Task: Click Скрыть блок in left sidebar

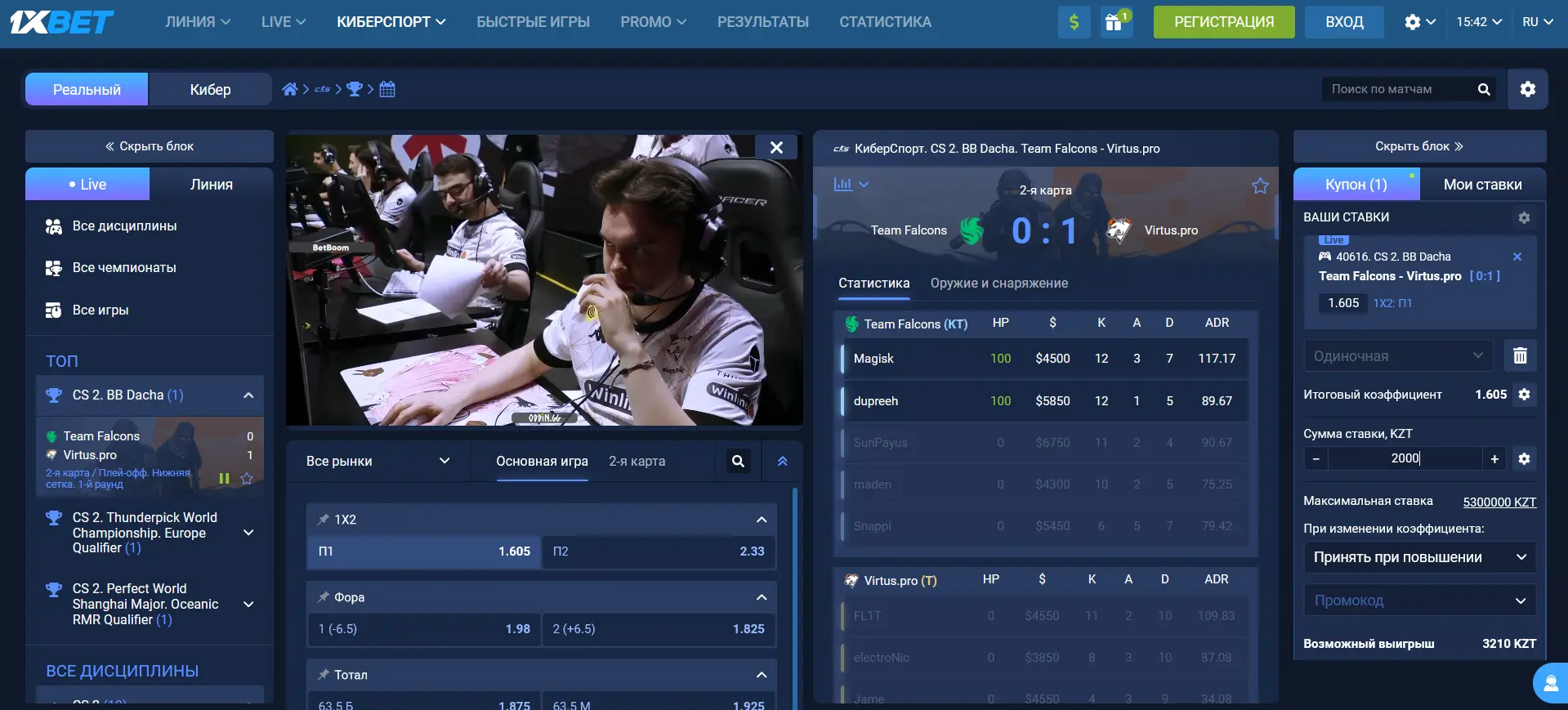Action: click(150, 146)
